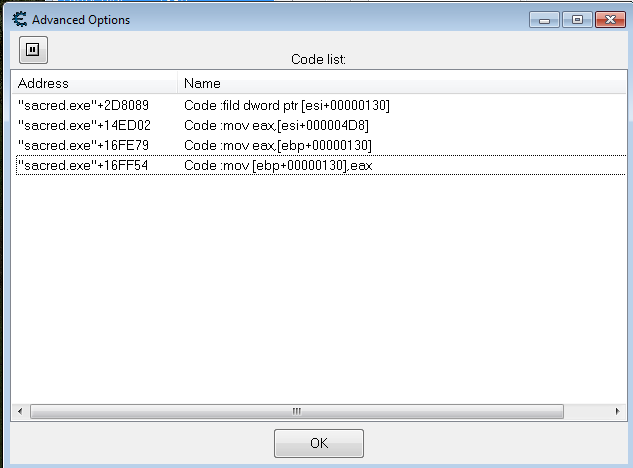633x468 pixels.
Task: Click the horizontal scrollbar left arrow
Action: click(x=20, y=411)
